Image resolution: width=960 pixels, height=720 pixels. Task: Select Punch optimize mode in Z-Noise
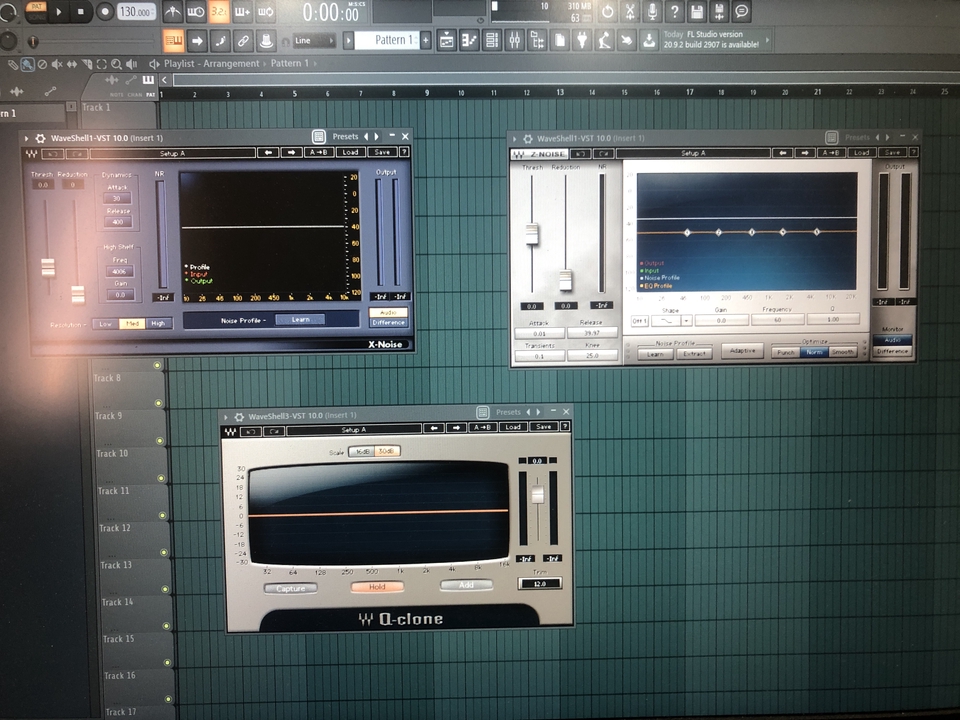[786, 353]
